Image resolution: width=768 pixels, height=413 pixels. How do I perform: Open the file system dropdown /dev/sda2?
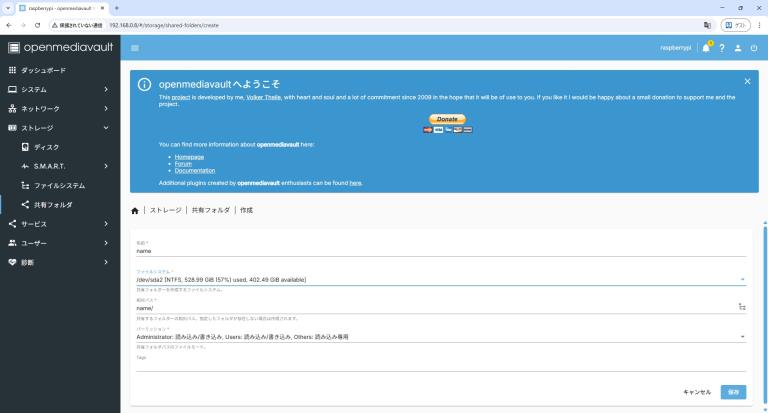pos(441,279)
